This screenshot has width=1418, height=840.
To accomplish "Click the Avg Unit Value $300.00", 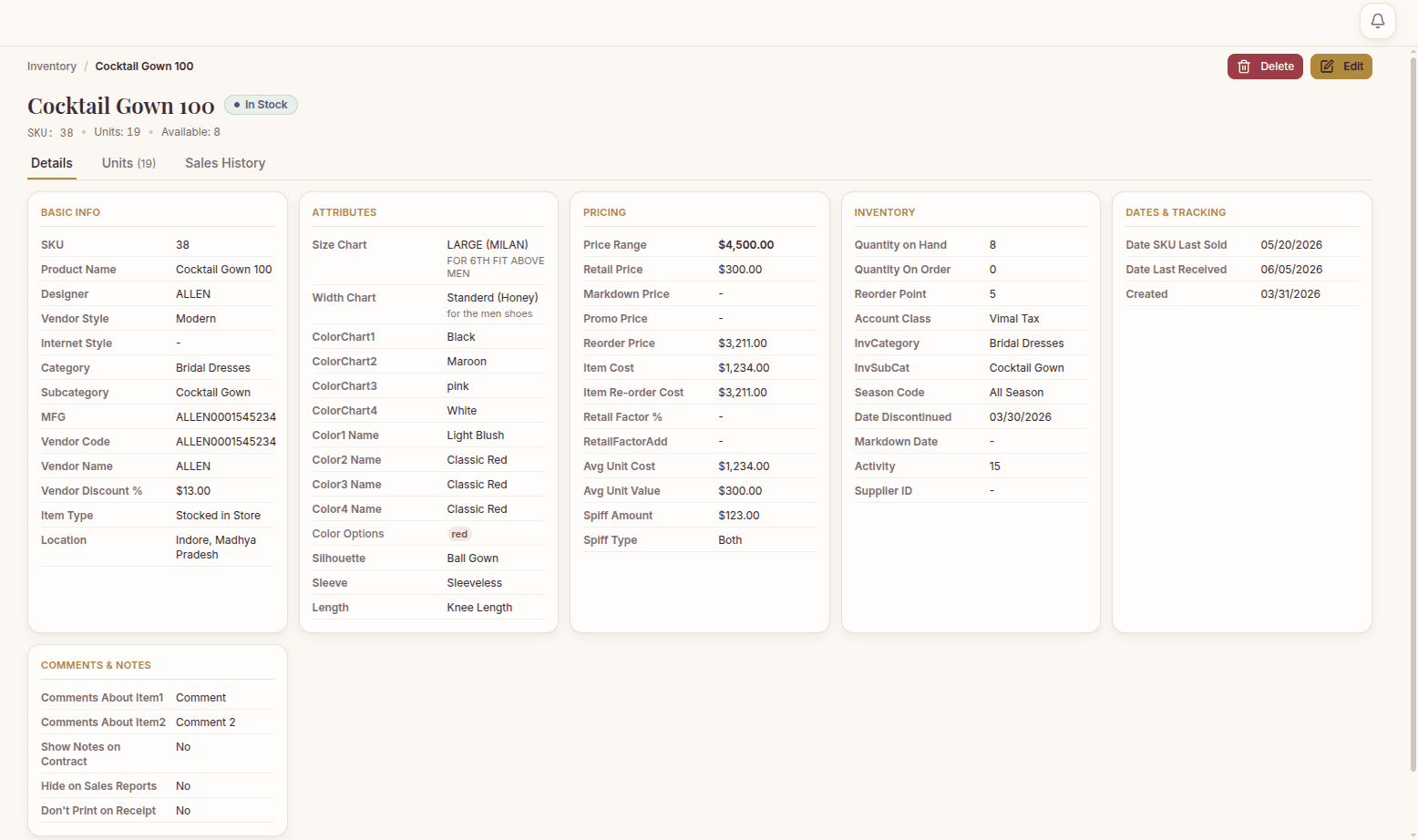I will click(740, 491).
